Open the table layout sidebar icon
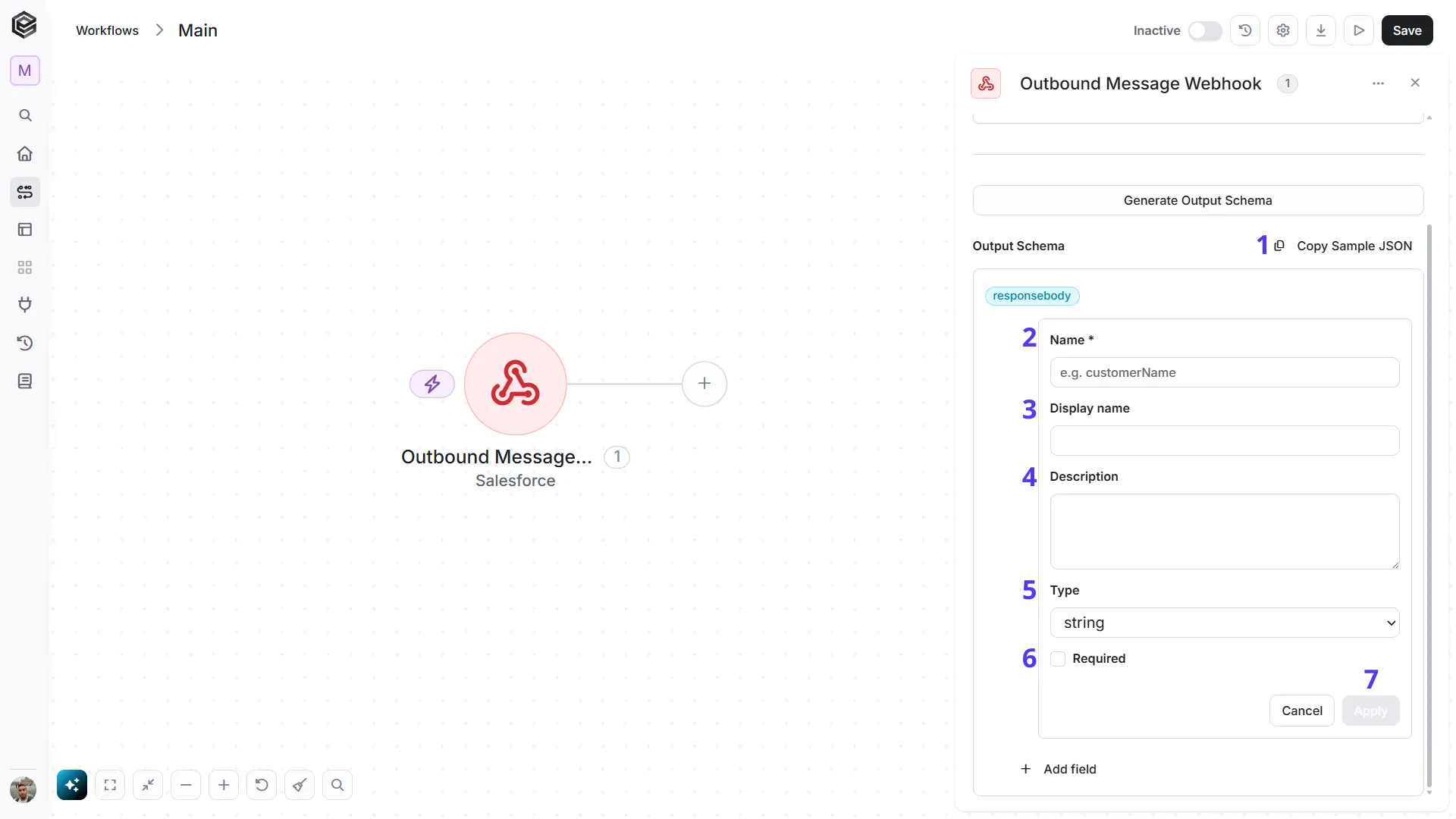 pyautogui.click(x=25, y=230)
